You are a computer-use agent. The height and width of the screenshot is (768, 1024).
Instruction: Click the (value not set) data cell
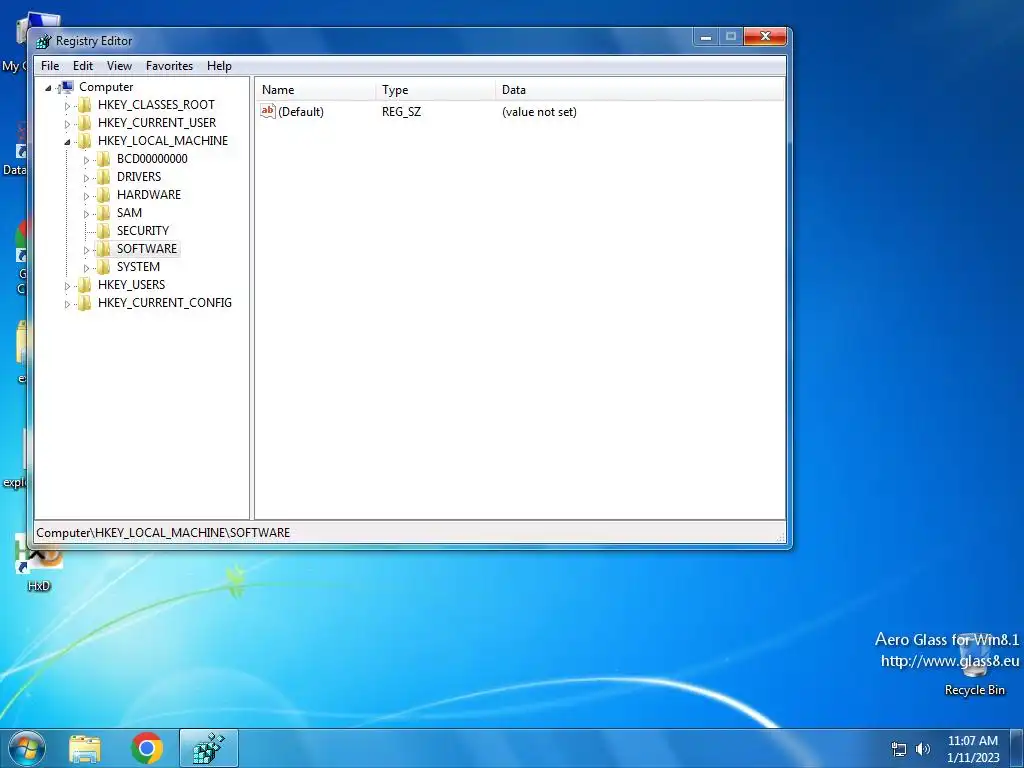[539, 112]
